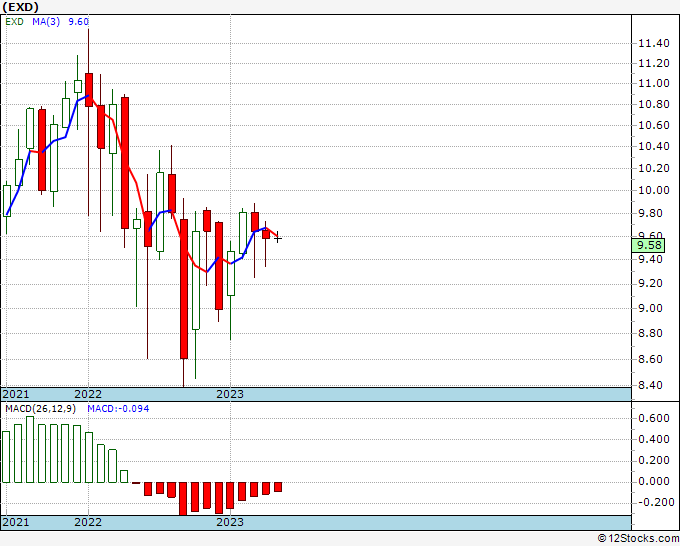Click 2022 on the price chart time axis

click(88, 394)
